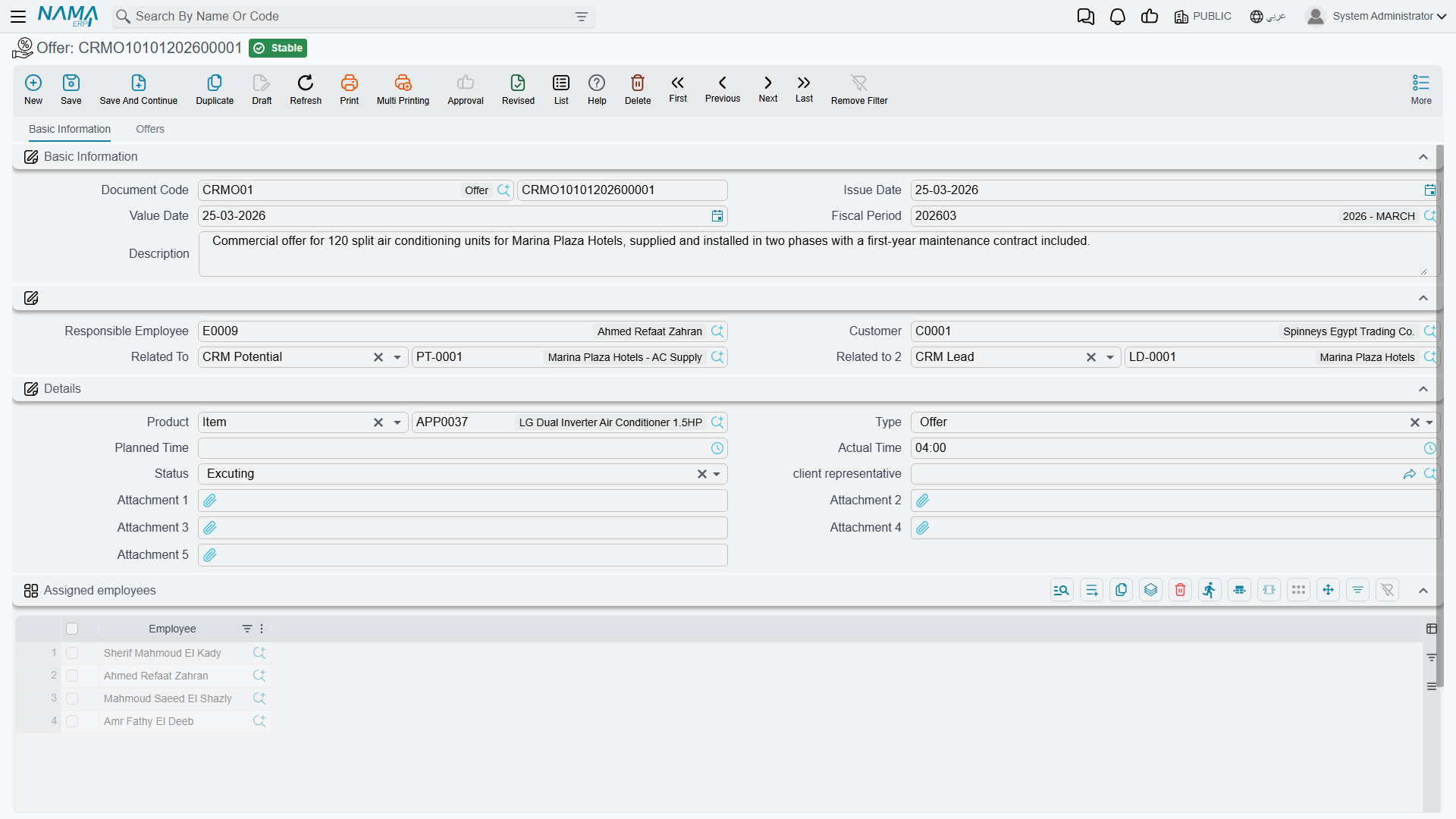Go to the Next record

[768, 88]
